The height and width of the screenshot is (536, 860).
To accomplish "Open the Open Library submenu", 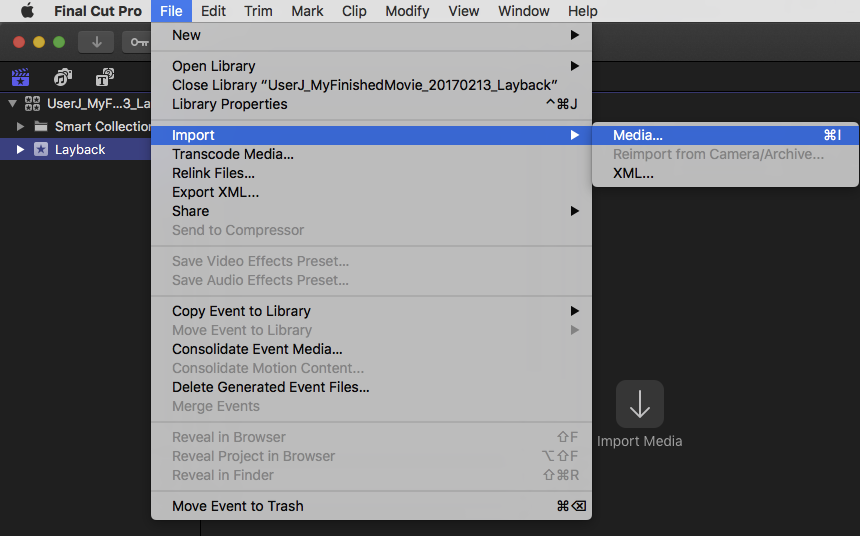I will tap(371, 66).
